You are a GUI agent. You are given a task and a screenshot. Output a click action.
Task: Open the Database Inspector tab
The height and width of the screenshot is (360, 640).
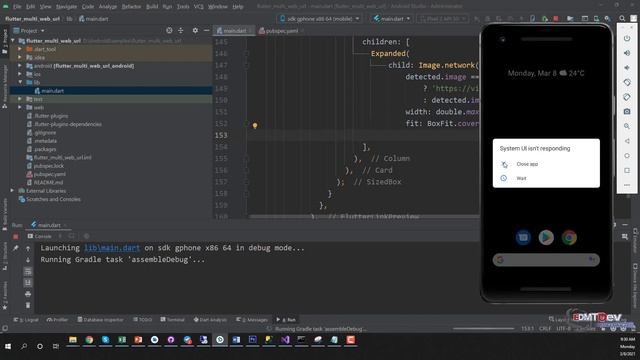coord(100,320)
